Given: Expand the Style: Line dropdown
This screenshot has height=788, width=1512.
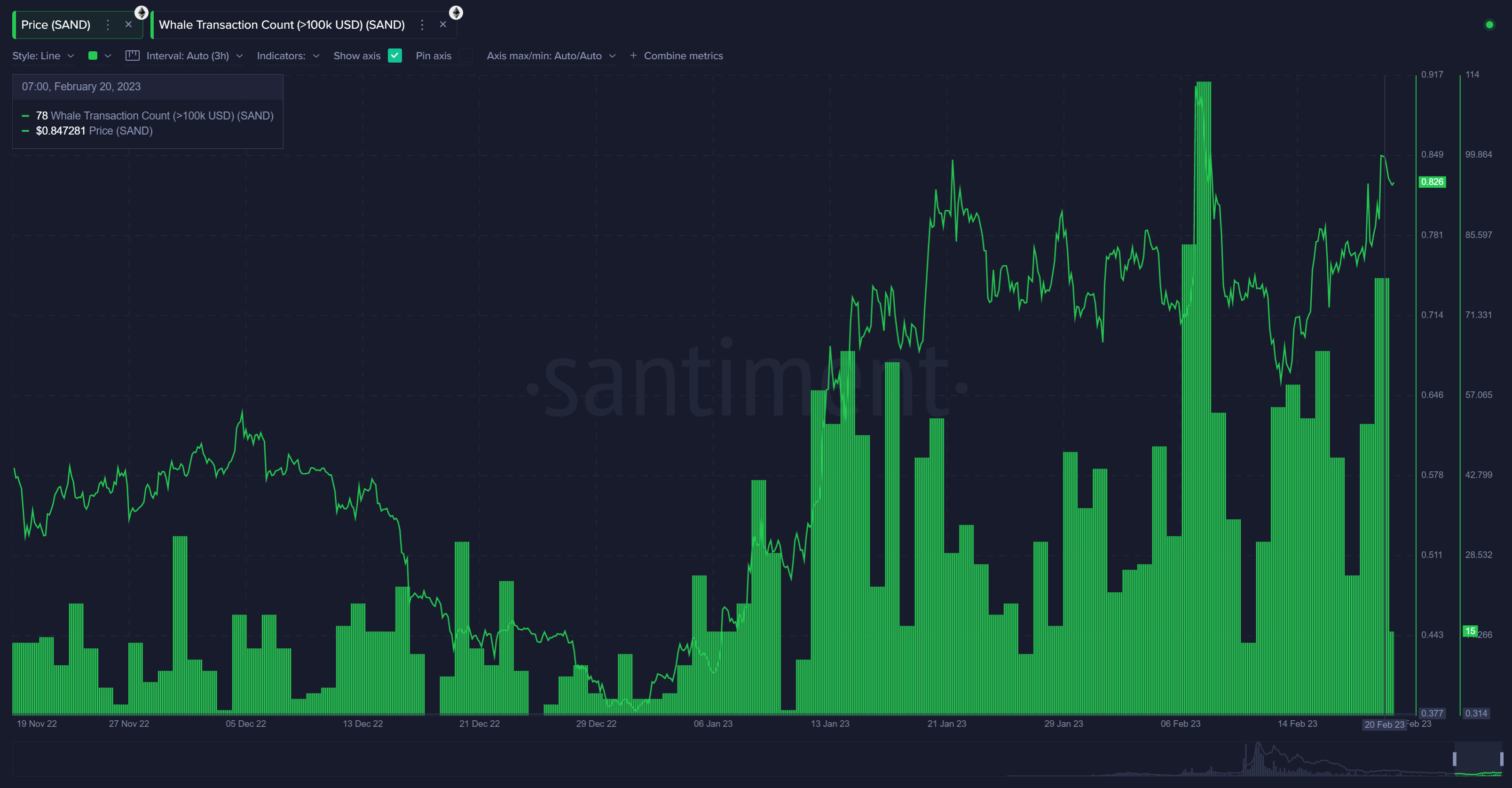Looking at the screenshot, I should 43,56.
